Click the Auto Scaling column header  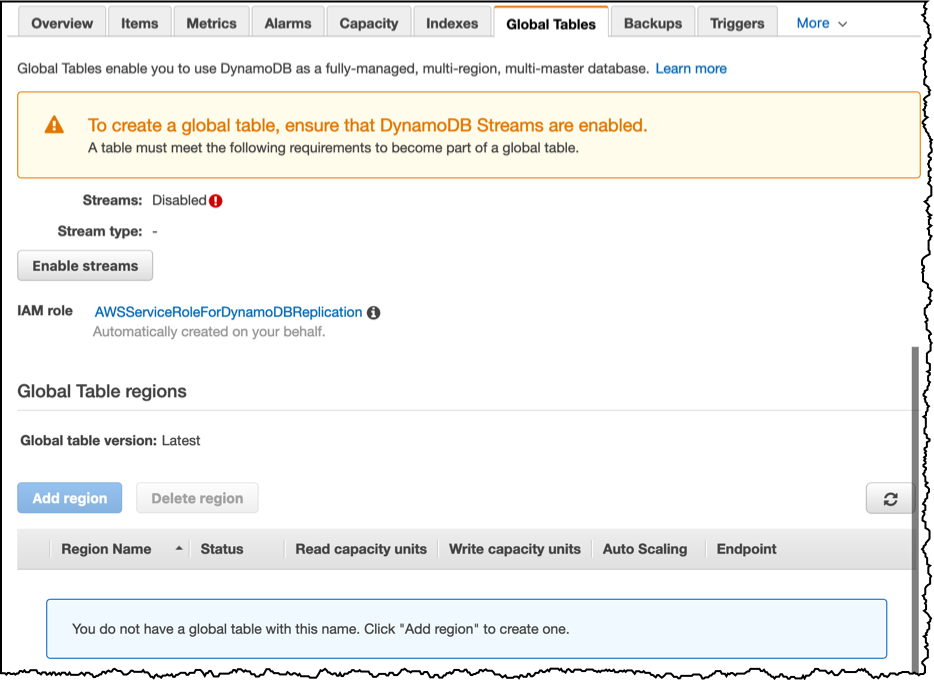coord(645,549)
